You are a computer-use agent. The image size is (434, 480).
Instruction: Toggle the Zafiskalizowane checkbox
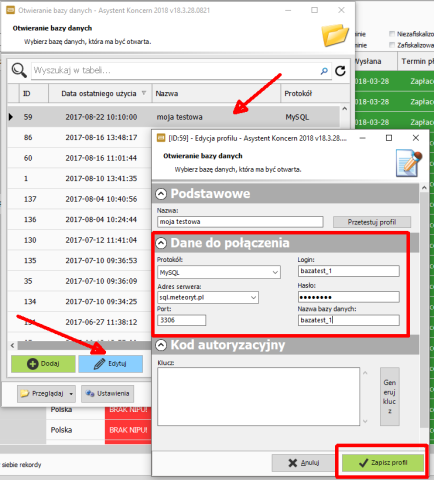(392, 45)
